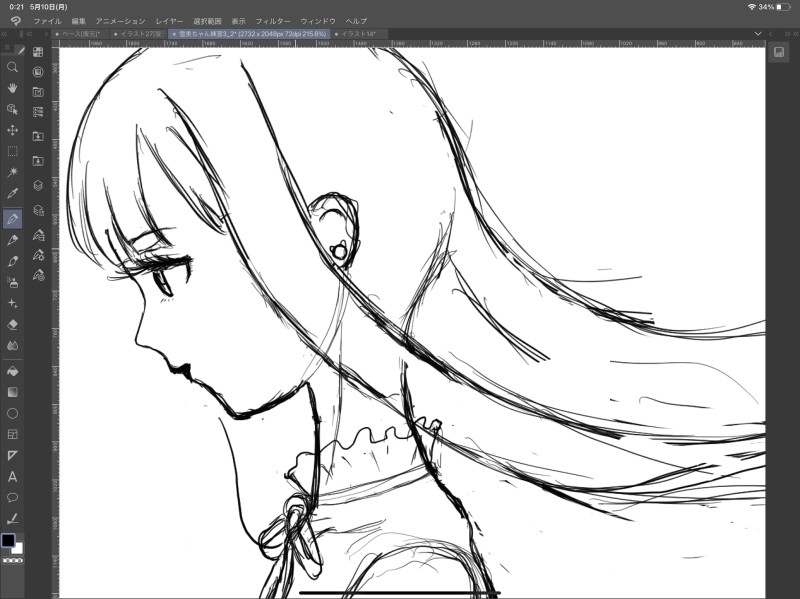
Task: Switch to the pen tab in tool palette
Action: click(19, 50)
